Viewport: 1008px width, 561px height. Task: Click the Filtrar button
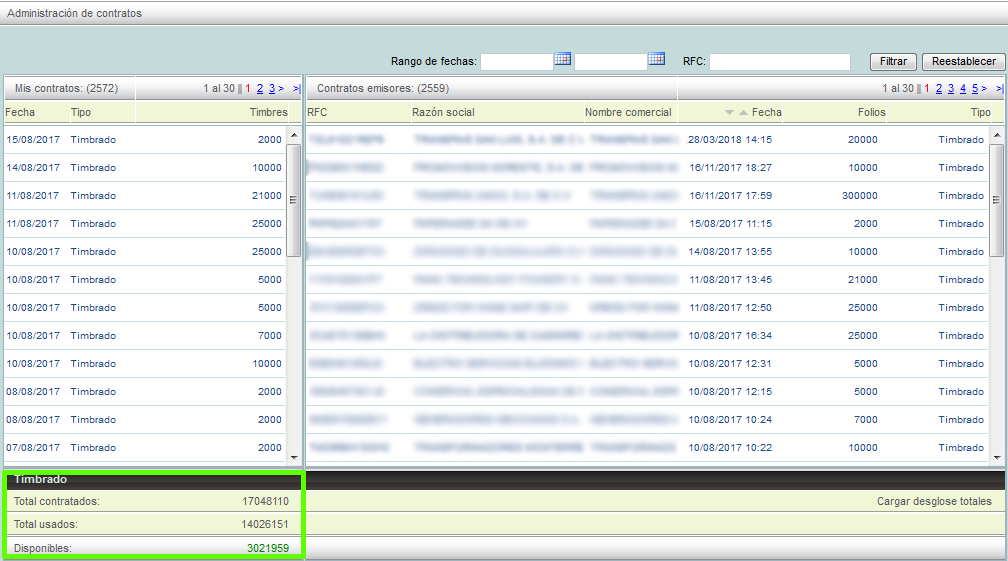point(893,62)
